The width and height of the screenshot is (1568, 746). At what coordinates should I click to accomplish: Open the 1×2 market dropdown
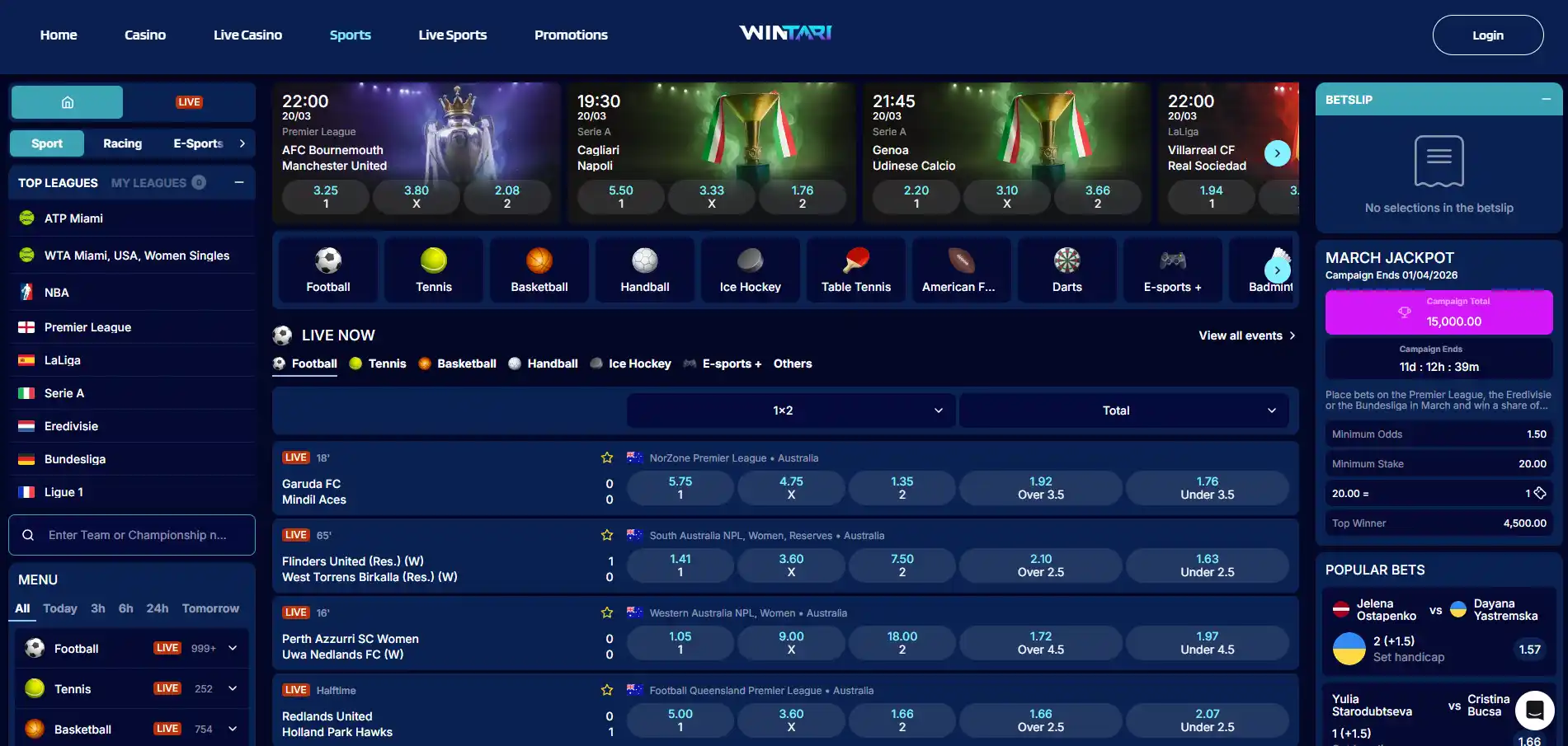791,411
